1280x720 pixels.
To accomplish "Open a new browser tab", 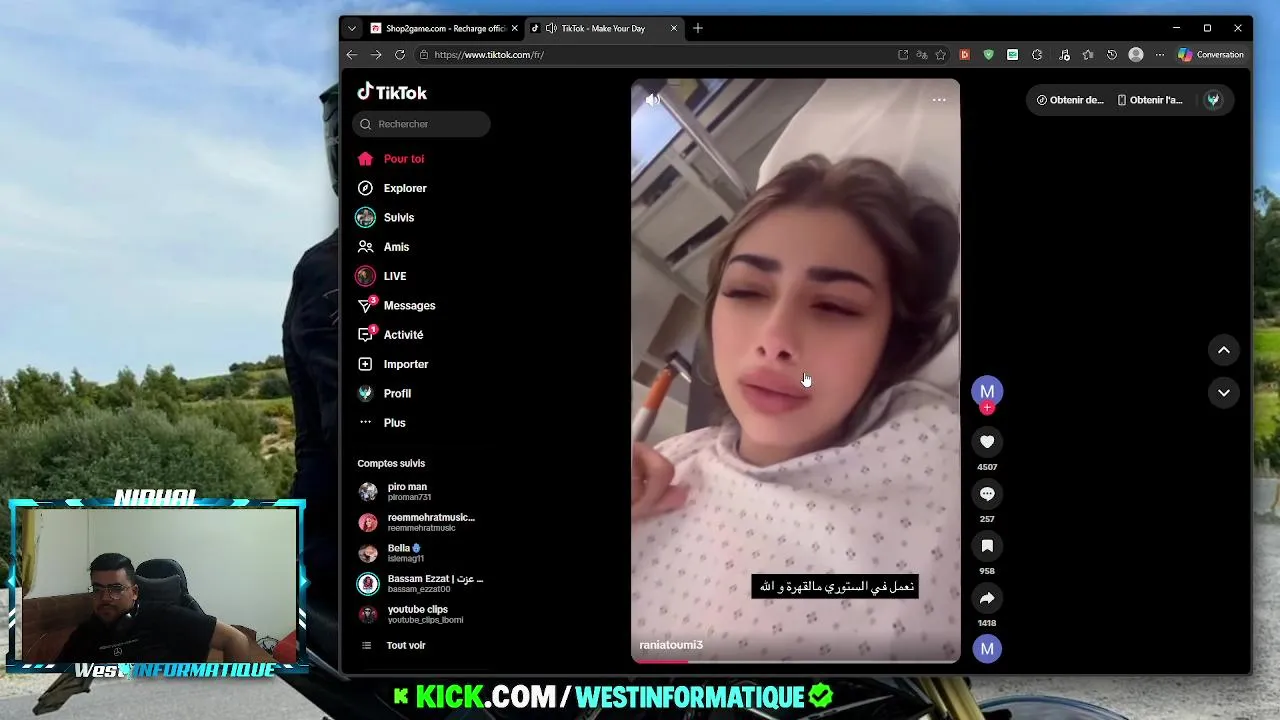I will (698, 28).
